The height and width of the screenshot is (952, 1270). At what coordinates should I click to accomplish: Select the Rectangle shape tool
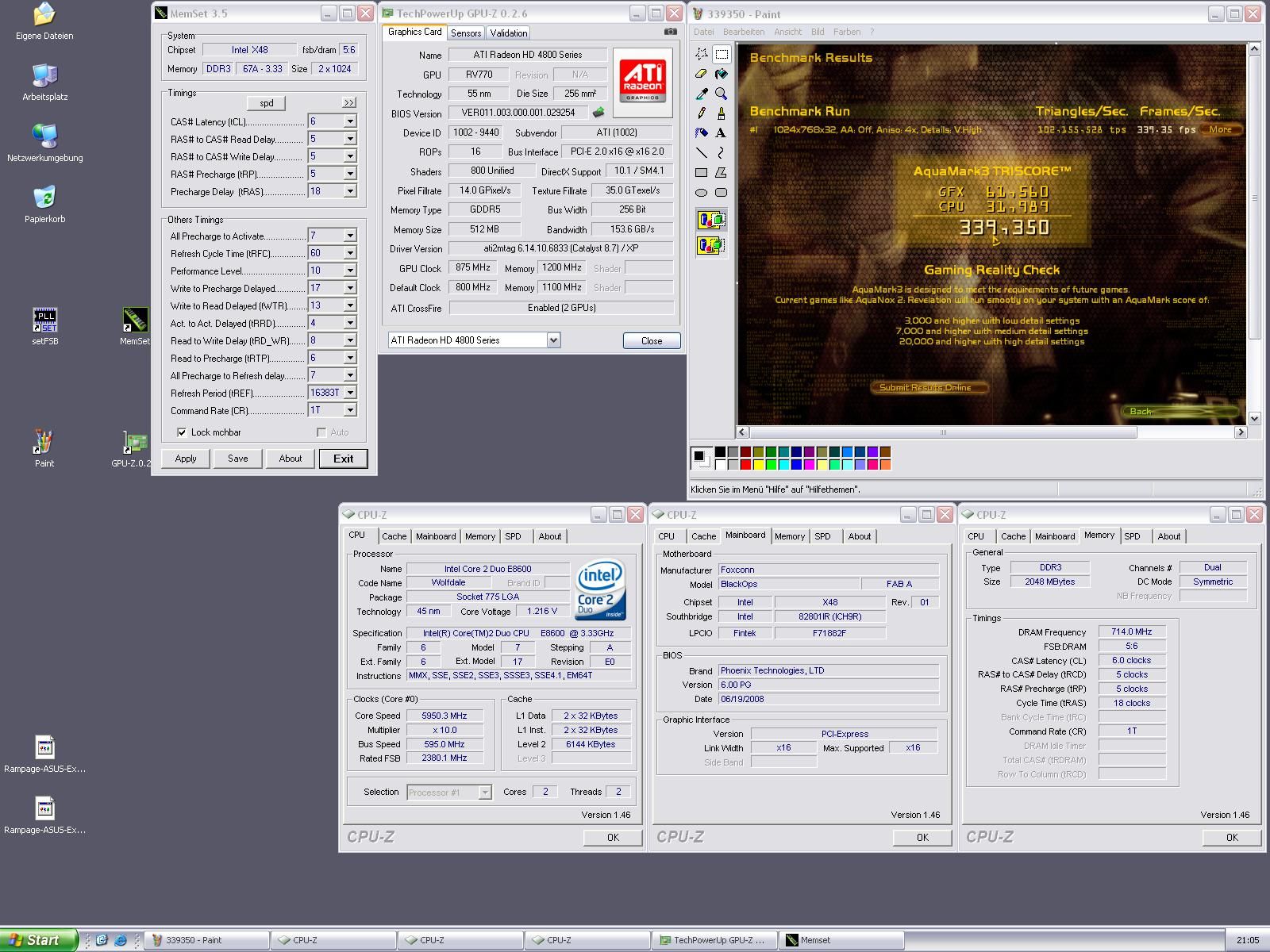coord(702,172)
